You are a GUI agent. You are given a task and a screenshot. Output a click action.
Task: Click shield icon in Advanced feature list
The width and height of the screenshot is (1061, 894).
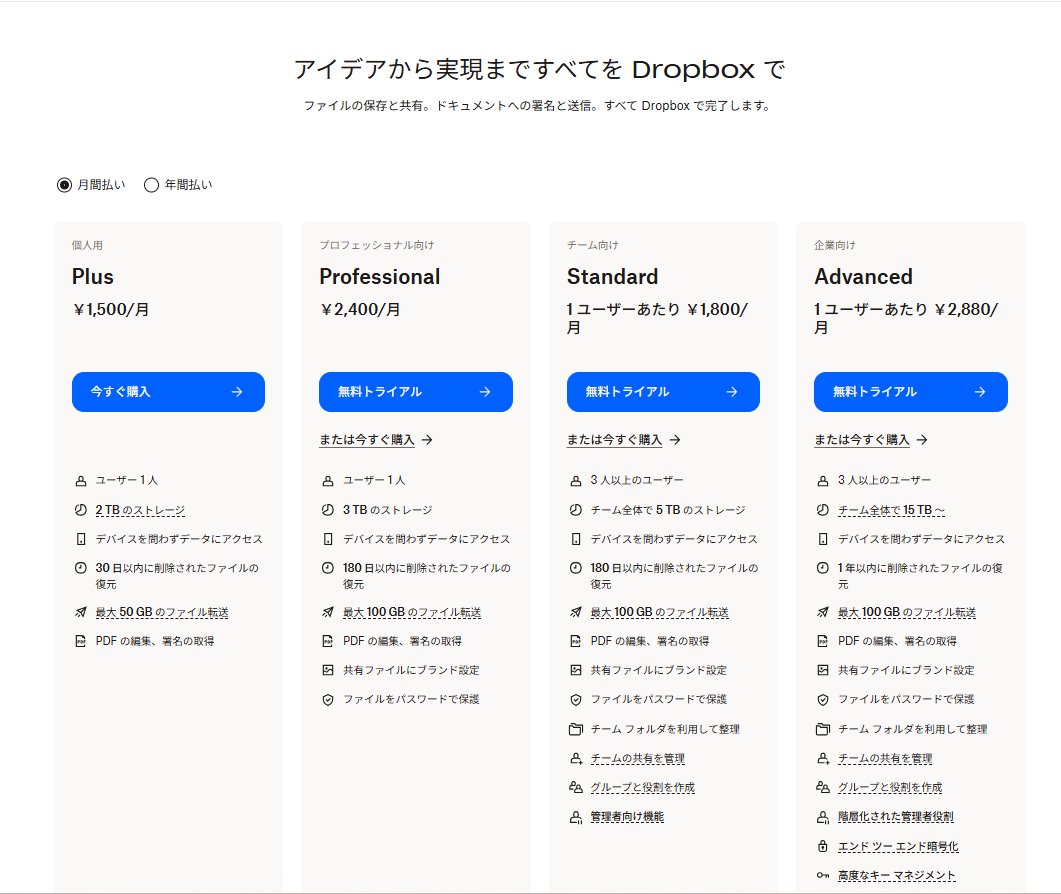[x=823, y=700]
